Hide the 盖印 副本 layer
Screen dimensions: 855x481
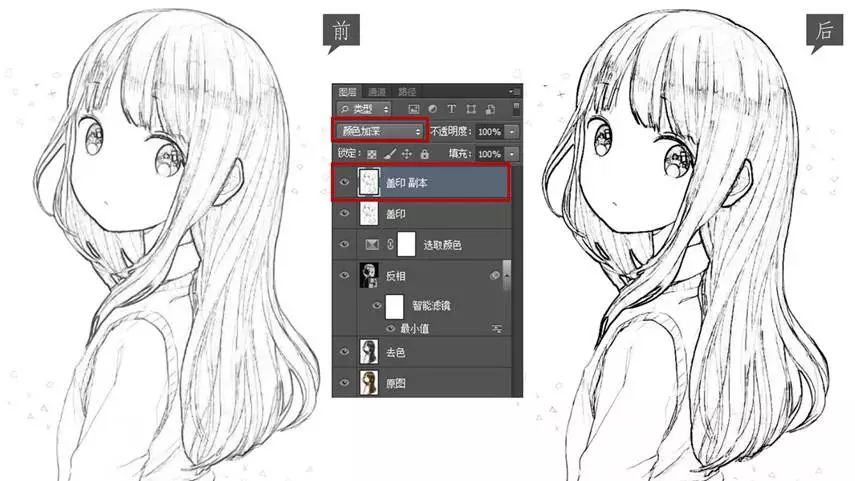pyautogui.click(x=345, y=183)
